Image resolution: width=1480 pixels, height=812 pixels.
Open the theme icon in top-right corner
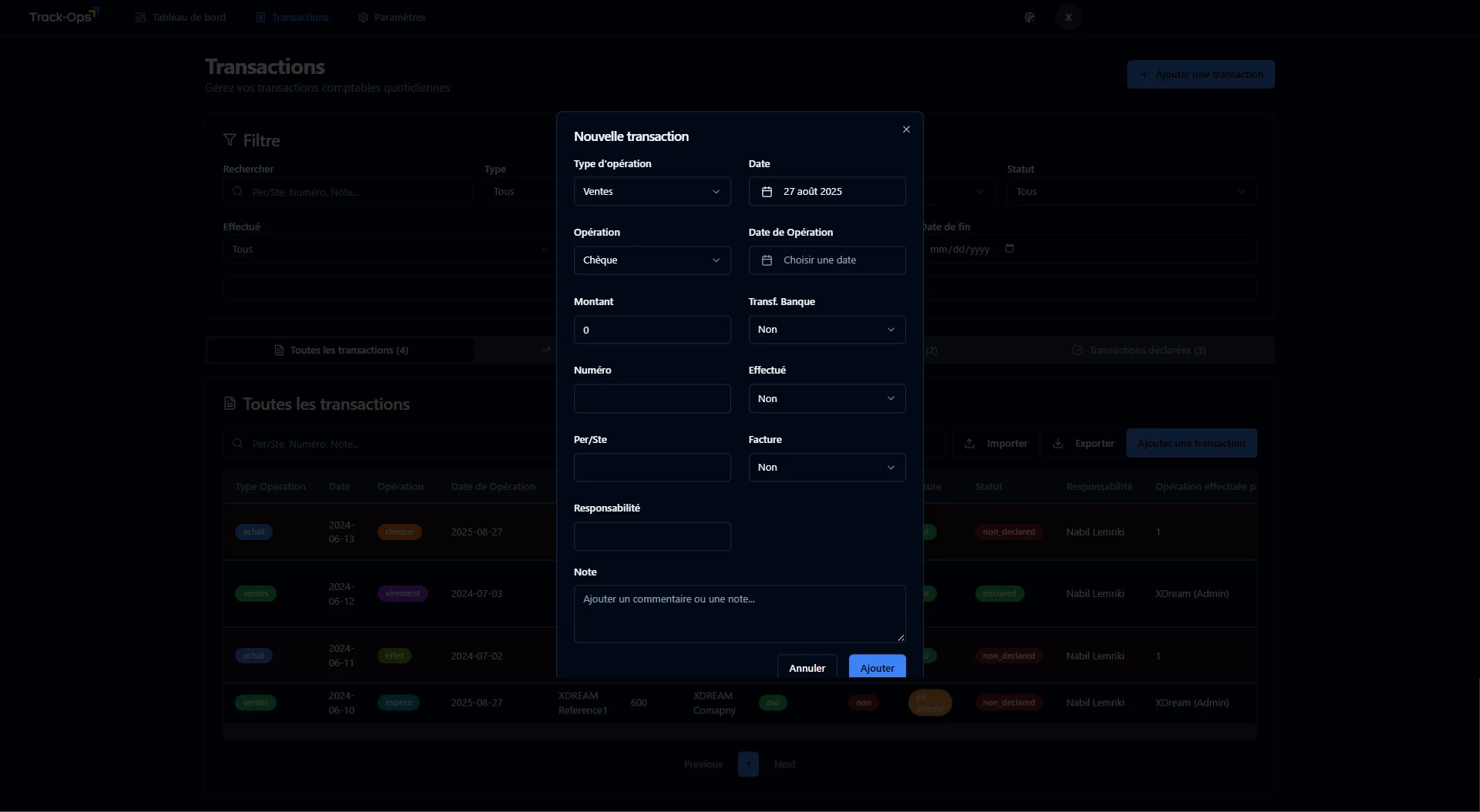[1029, 17]
